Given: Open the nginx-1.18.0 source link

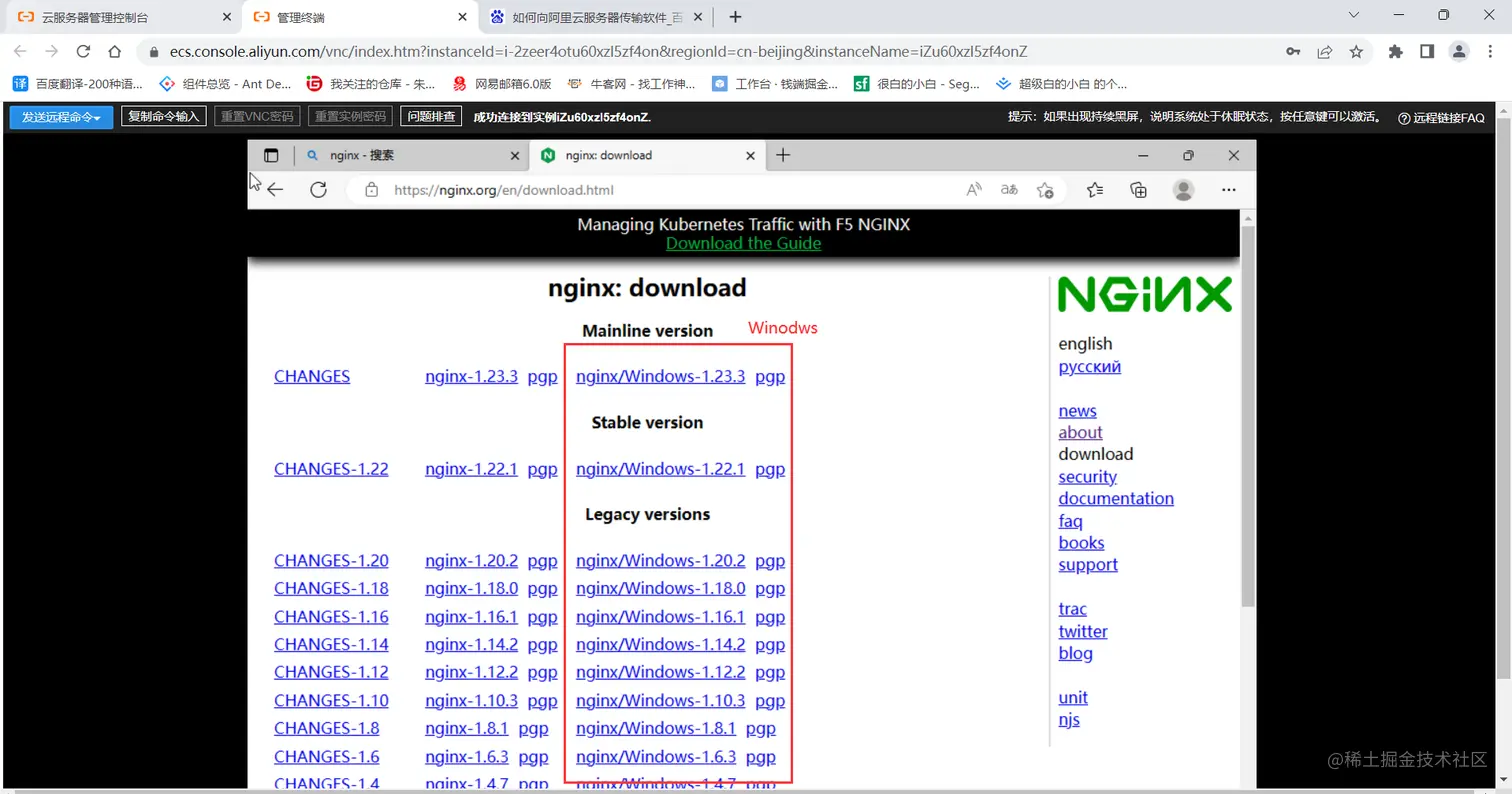Looking at the screenshot, I should (471, 588).
